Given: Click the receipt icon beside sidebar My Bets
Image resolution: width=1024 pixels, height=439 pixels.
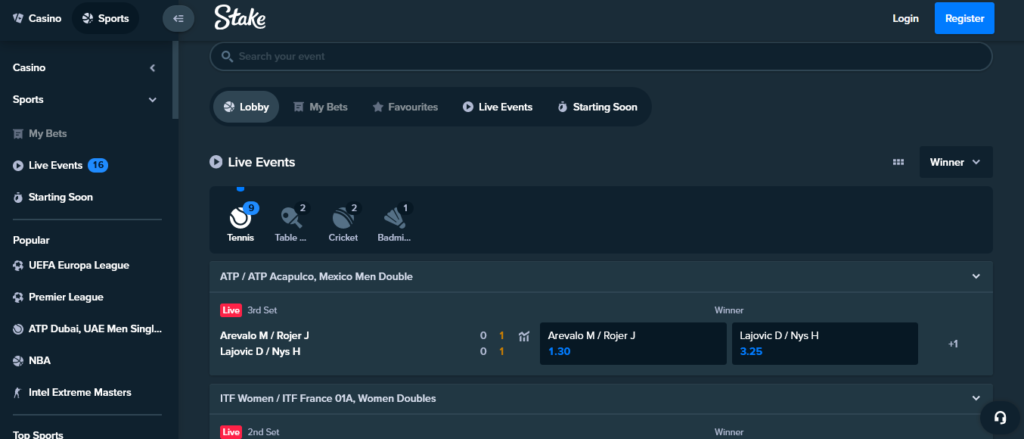Looking at the screenshot, I should pos(18,135).
